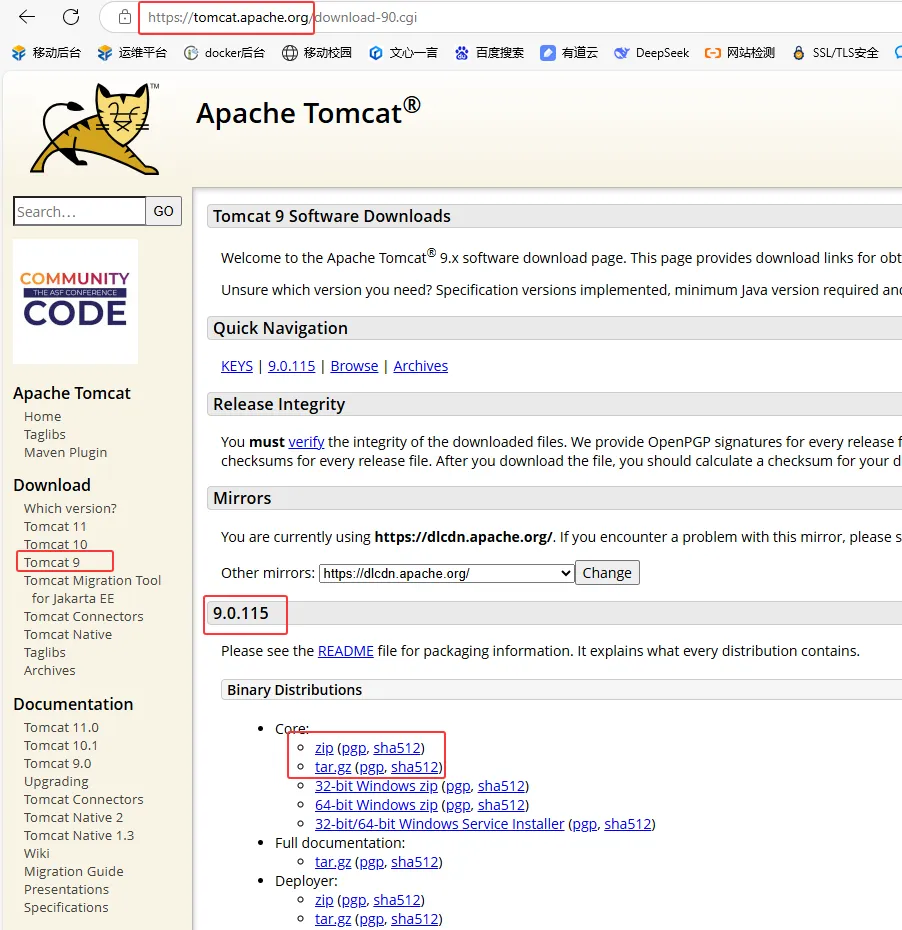This screenshot has width=902, height=930.
Task: Jump to 9.0.115 in Quick Navigation
Action: 291,366
